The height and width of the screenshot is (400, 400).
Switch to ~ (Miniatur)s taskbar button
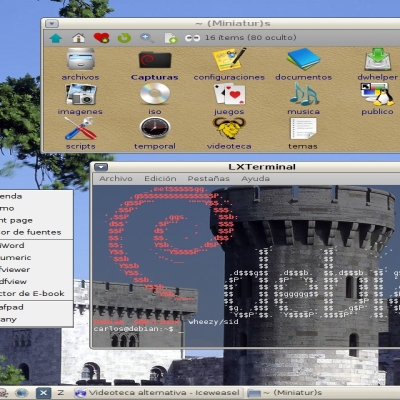tap(322, 393)
